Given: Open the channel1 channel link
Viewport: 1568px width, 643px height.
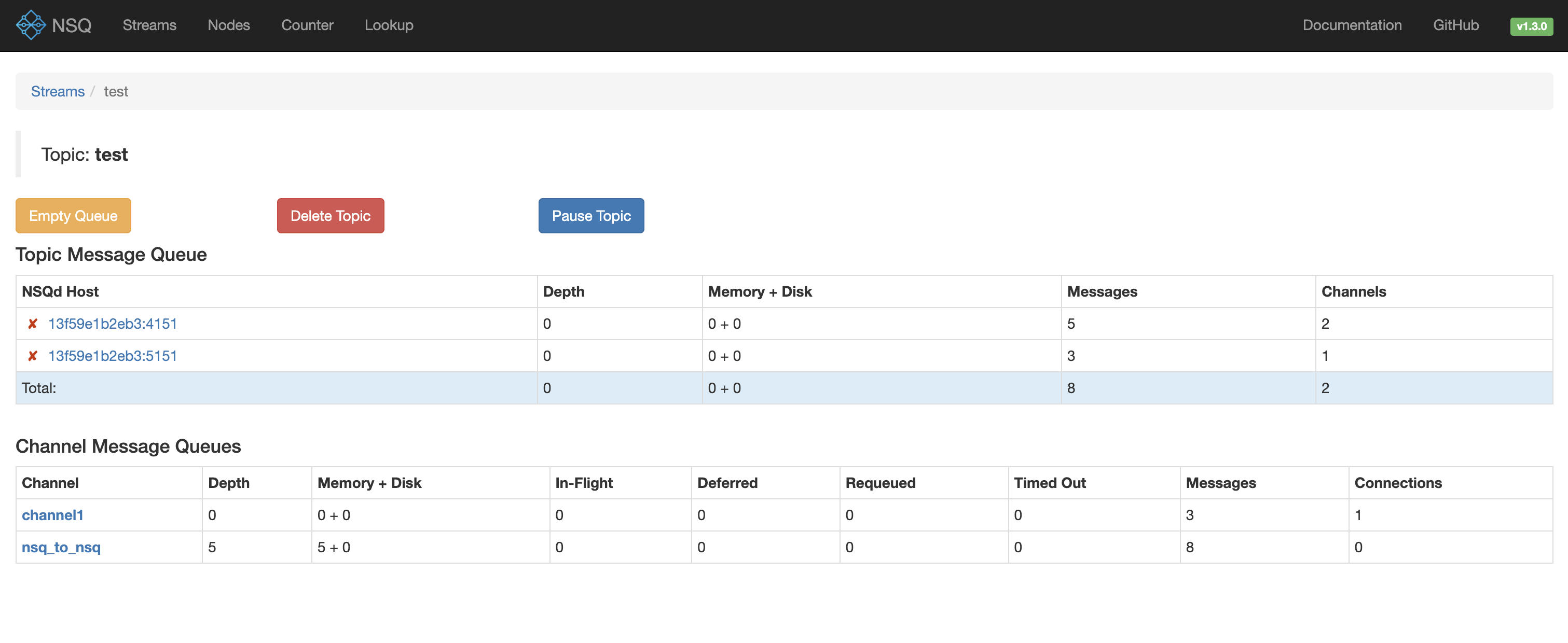Looking at the screenshot, I should 52,514.
